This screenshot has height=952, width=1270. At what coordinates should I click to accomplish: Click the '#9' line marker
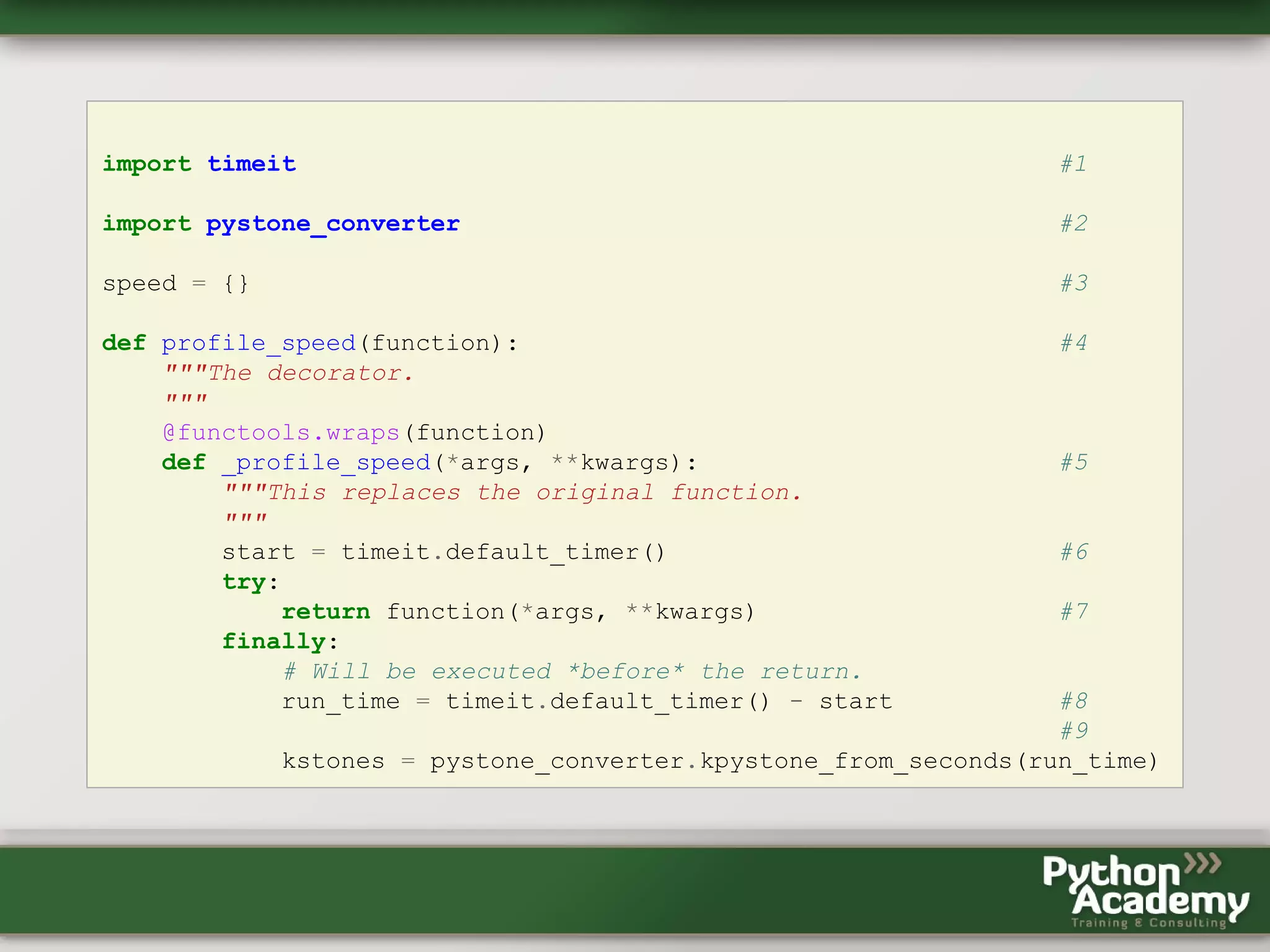coord(1073,730)
